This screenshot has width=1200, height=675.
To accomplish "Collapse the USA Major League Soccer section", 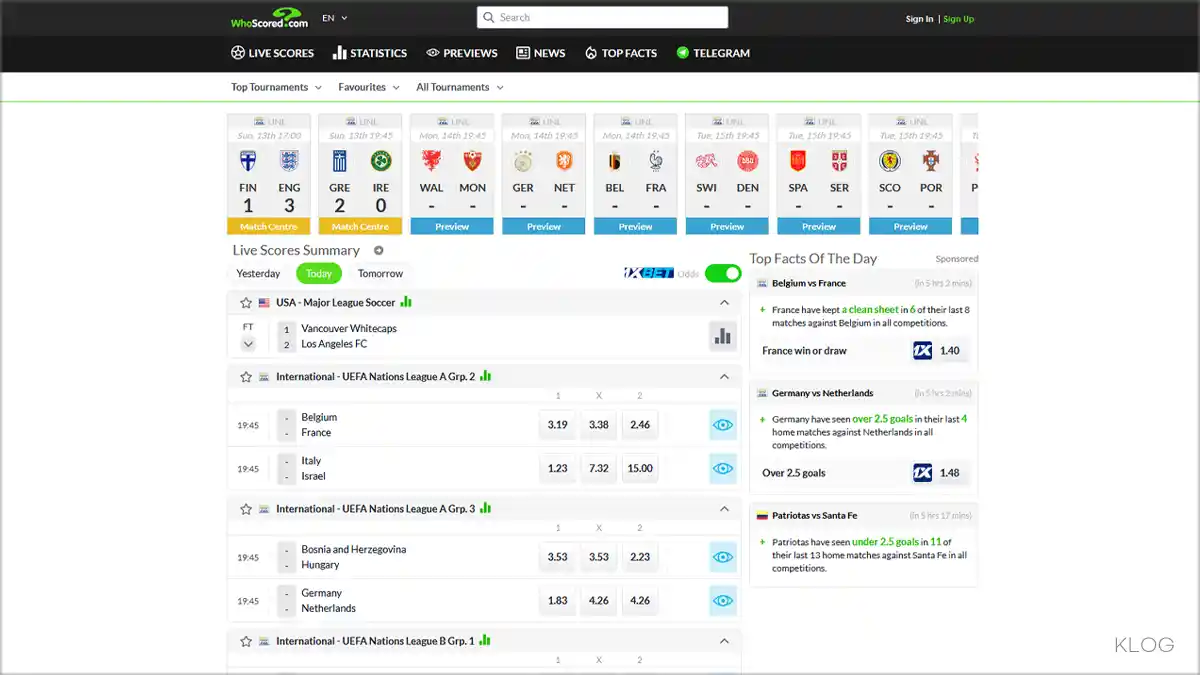I will (724, 303).
